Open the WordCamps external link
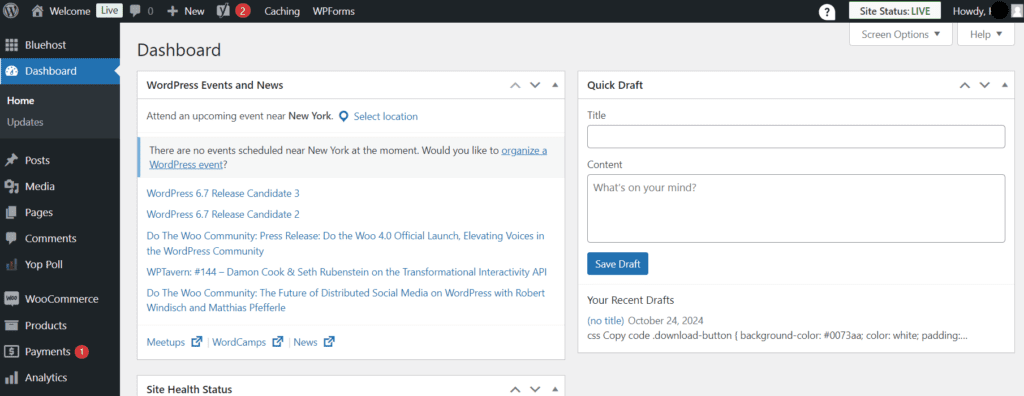This screenshot has height=396, width=1024. tap(248, 342)
